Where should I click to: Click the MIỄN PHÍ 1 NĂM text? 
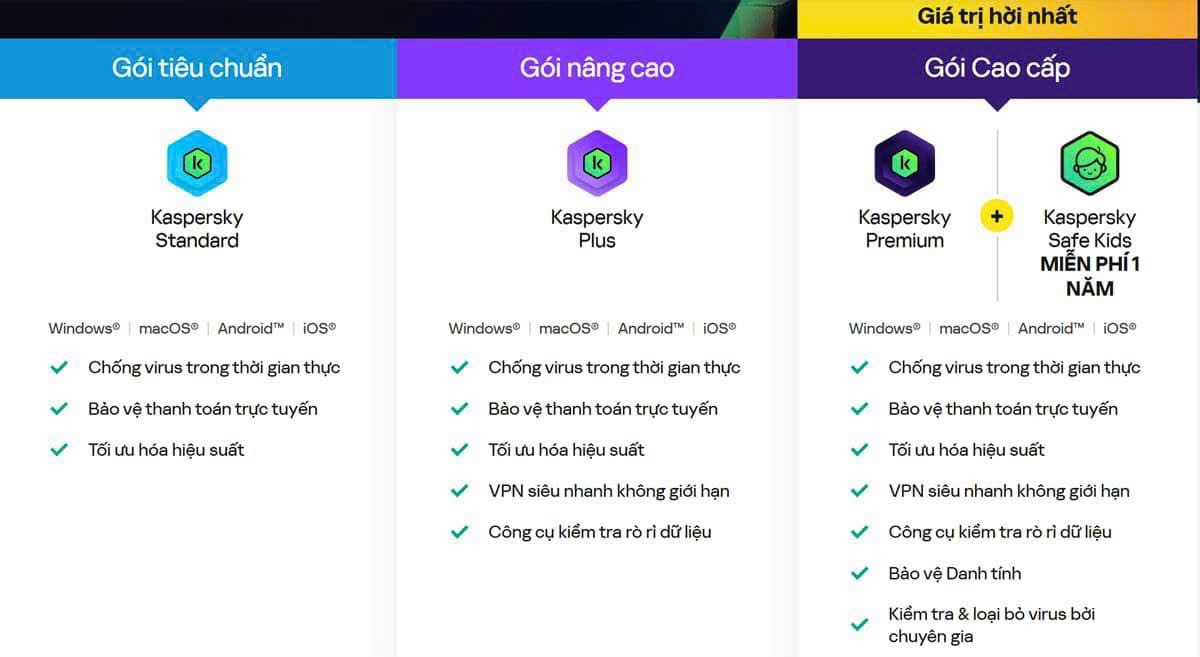(1090, 276)
